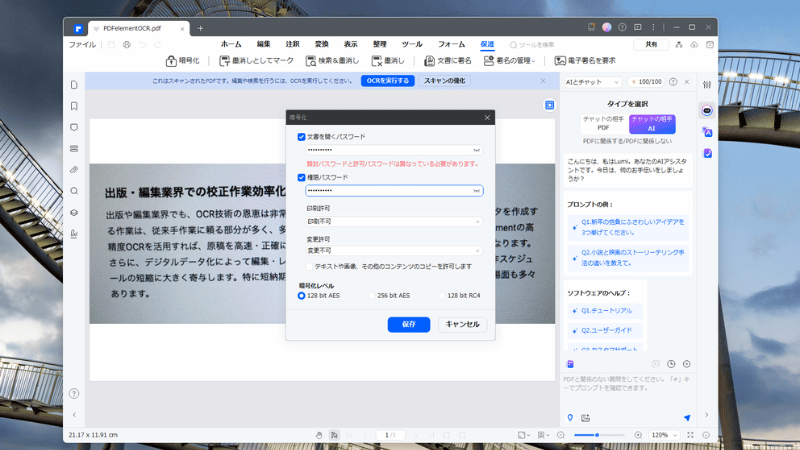The height and width of the screenshot is (450, 800).
Task: Open tab list arrow beside PDFelementOCR.pdf tab
Action: 96,29
